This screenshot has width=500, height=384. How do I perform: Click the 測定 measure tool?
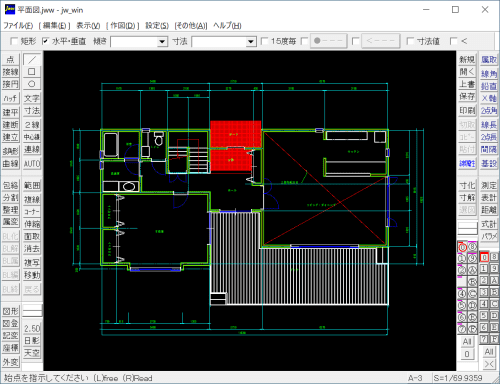[489, 185]
